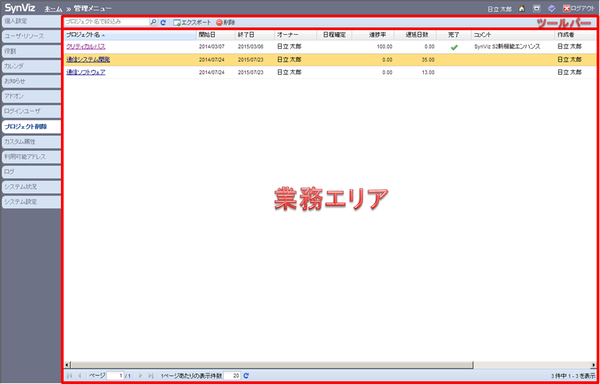Open the 通信ソフトウェア project link

85,72
